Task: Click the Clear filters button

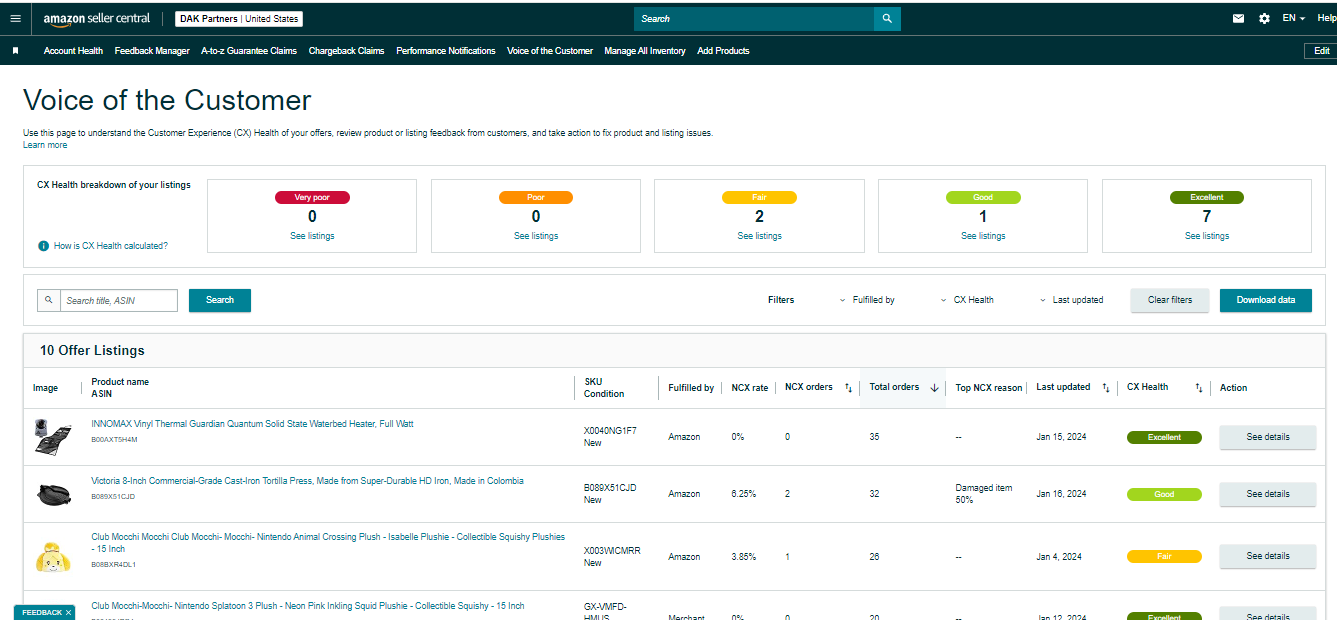Action: tap(1170, 300)
